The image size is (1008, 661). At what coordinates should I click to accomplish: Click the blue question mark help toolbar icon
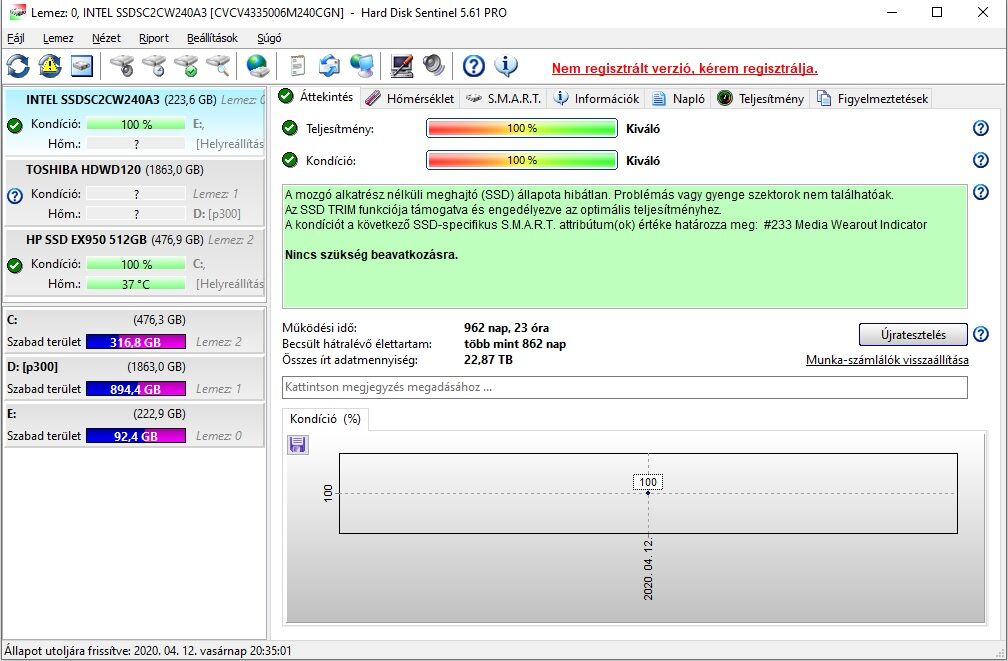tap(474, 66)
